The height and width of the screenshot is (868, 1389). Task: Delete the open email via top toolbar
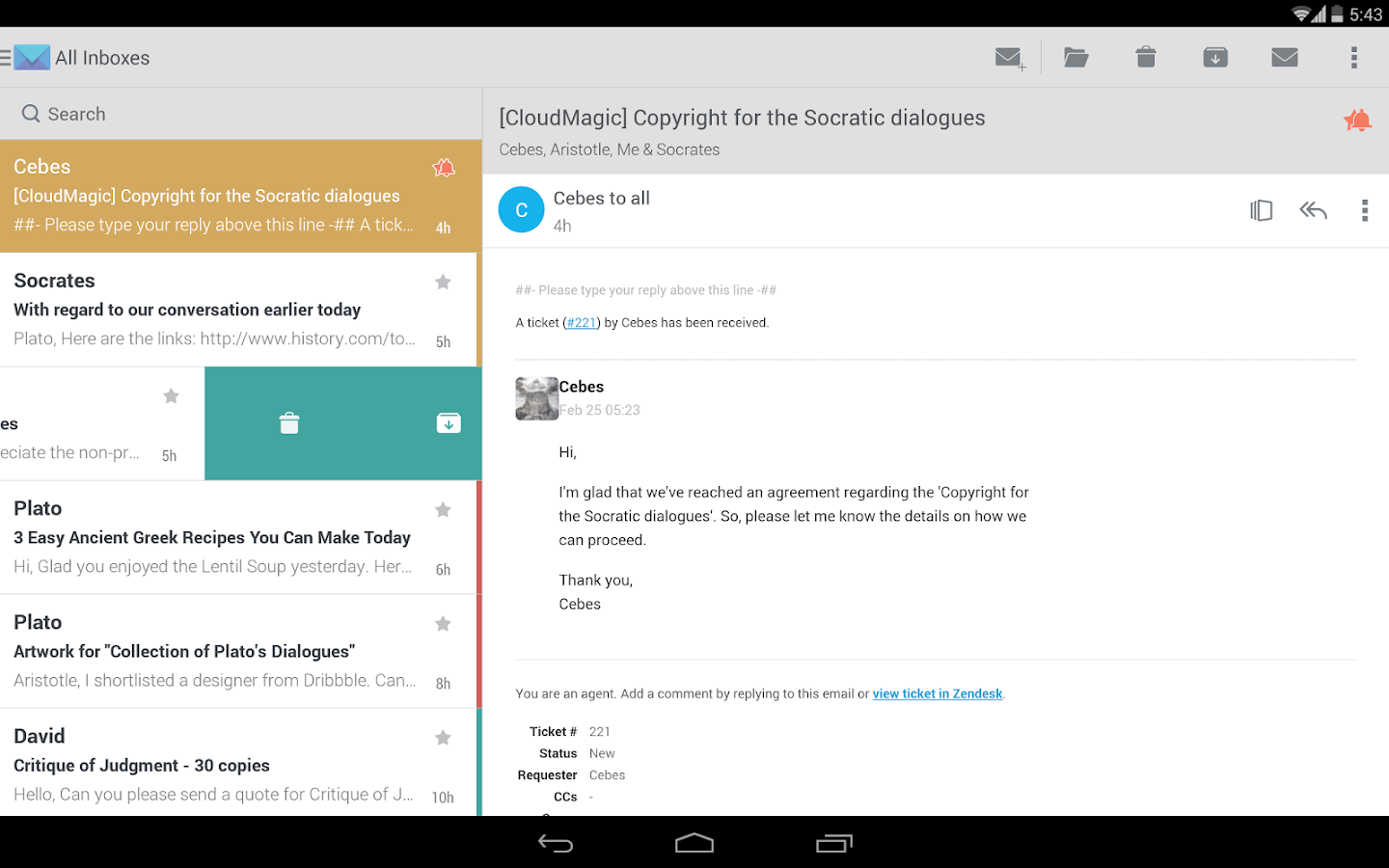coord(1146,58)
